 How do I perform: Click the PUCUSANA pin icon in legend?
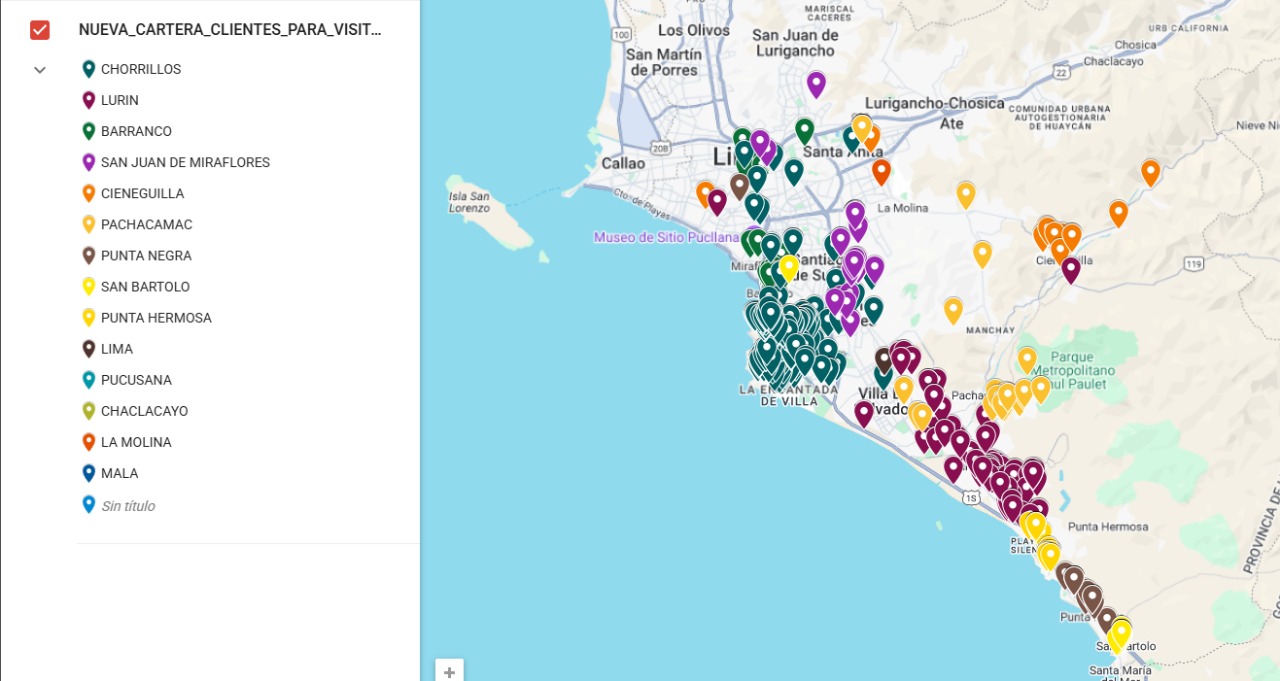(88, 380)
